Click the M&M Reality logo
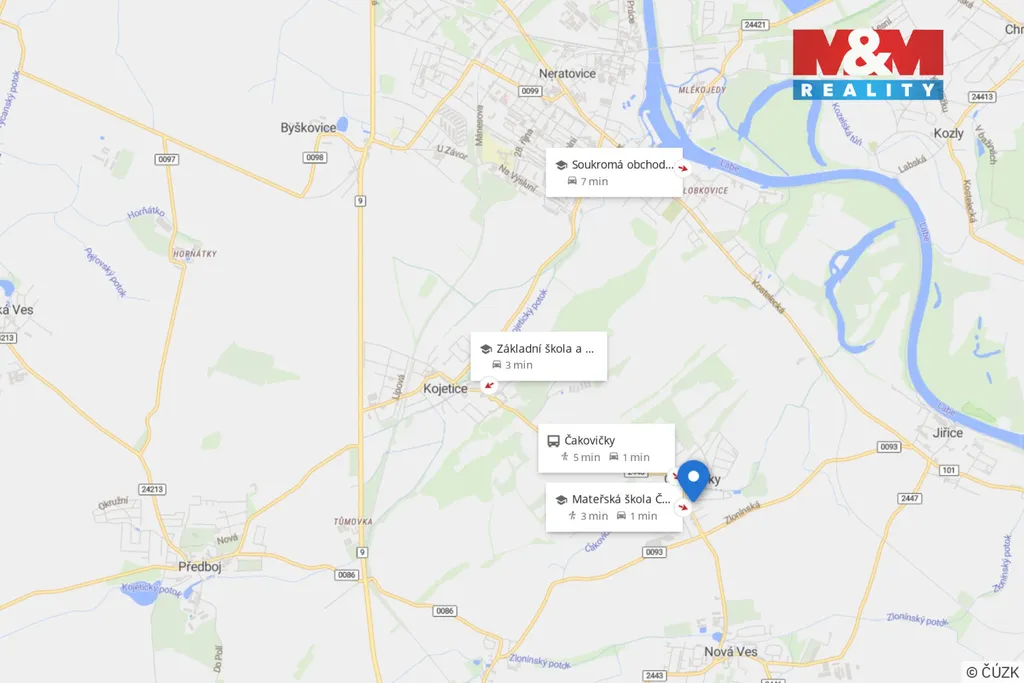Viewport: 1024px width, 683px height. [x=868, y=64]
